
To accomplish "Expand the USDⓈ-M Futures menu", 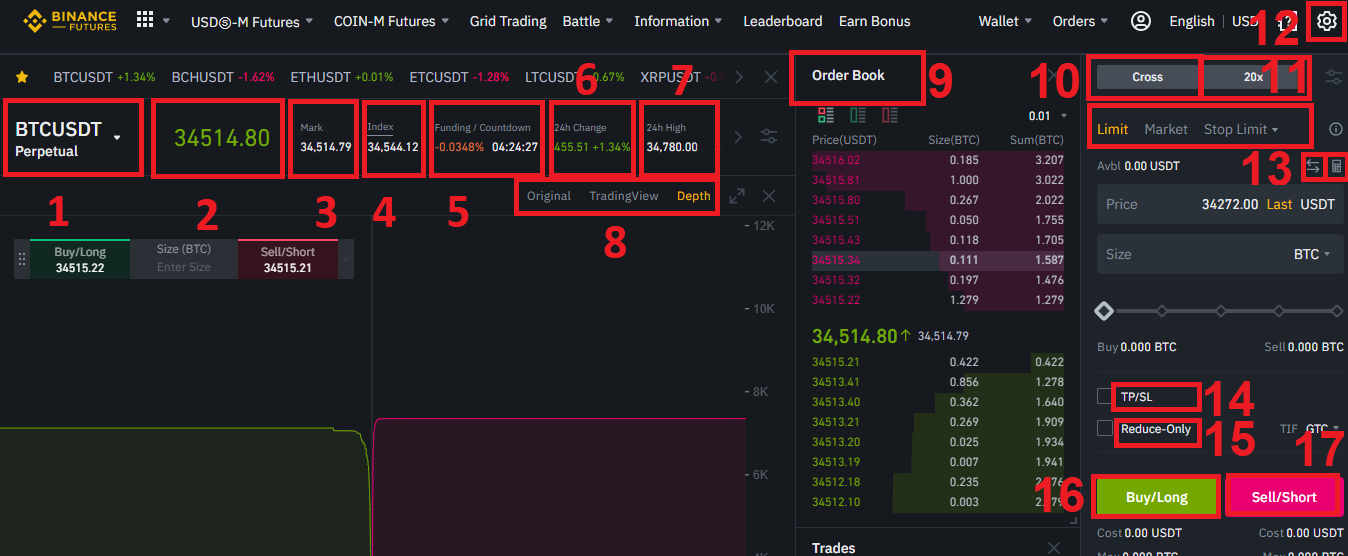I will tap(252, 21).
